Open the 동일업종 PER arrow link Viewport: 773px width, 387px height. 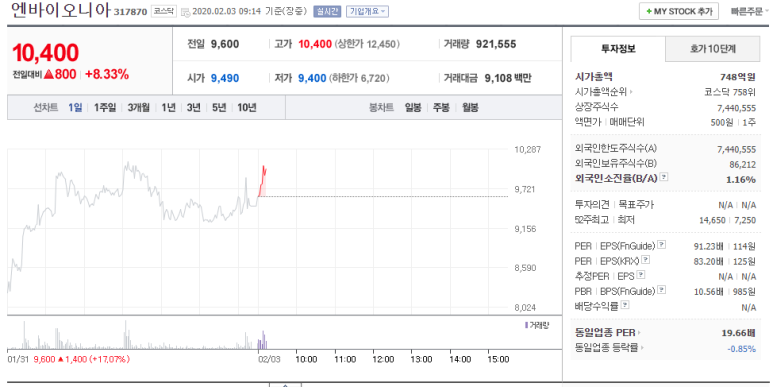(x=639, y=333)
